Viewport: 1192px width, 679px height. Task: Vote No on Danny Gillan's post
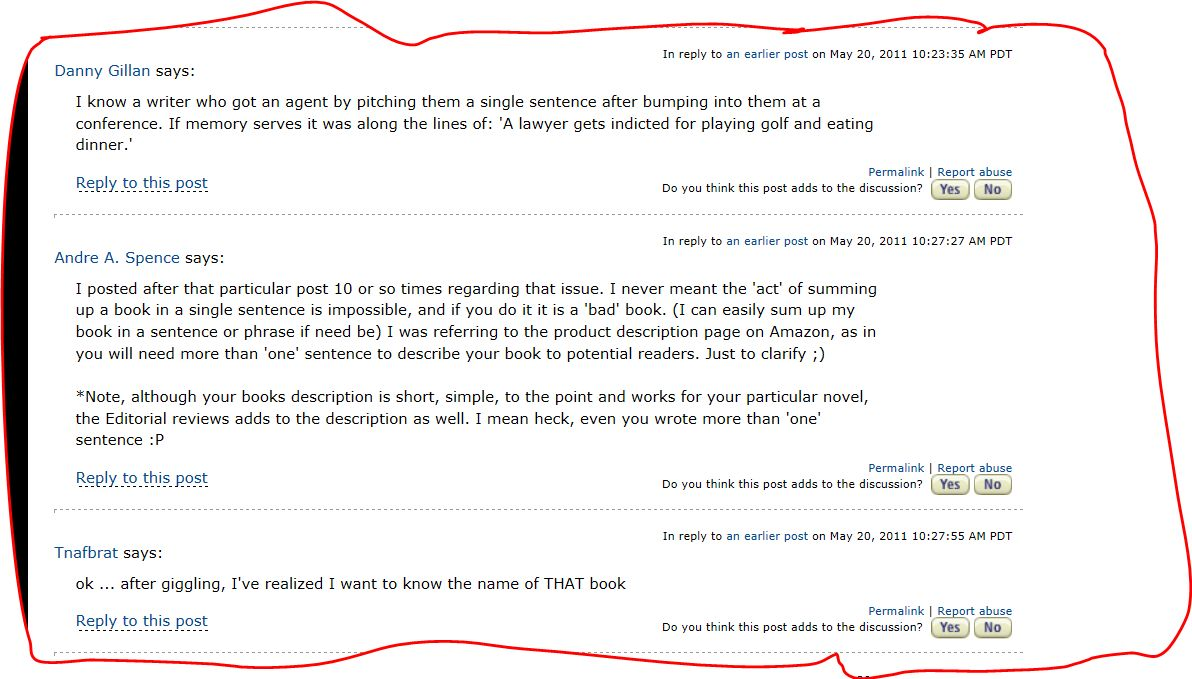(992, 189)
